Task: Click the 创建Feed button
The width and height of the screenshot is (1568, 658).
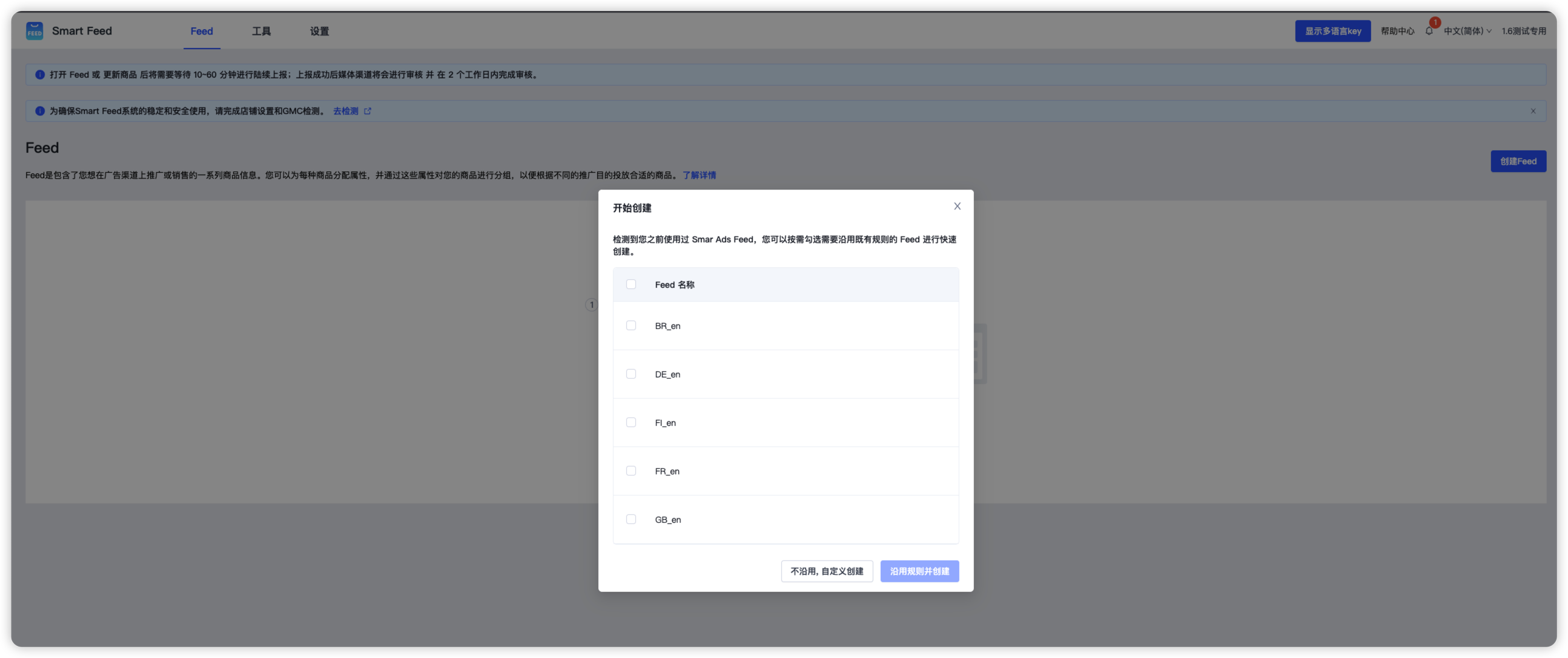Action: click(1518, 161)
